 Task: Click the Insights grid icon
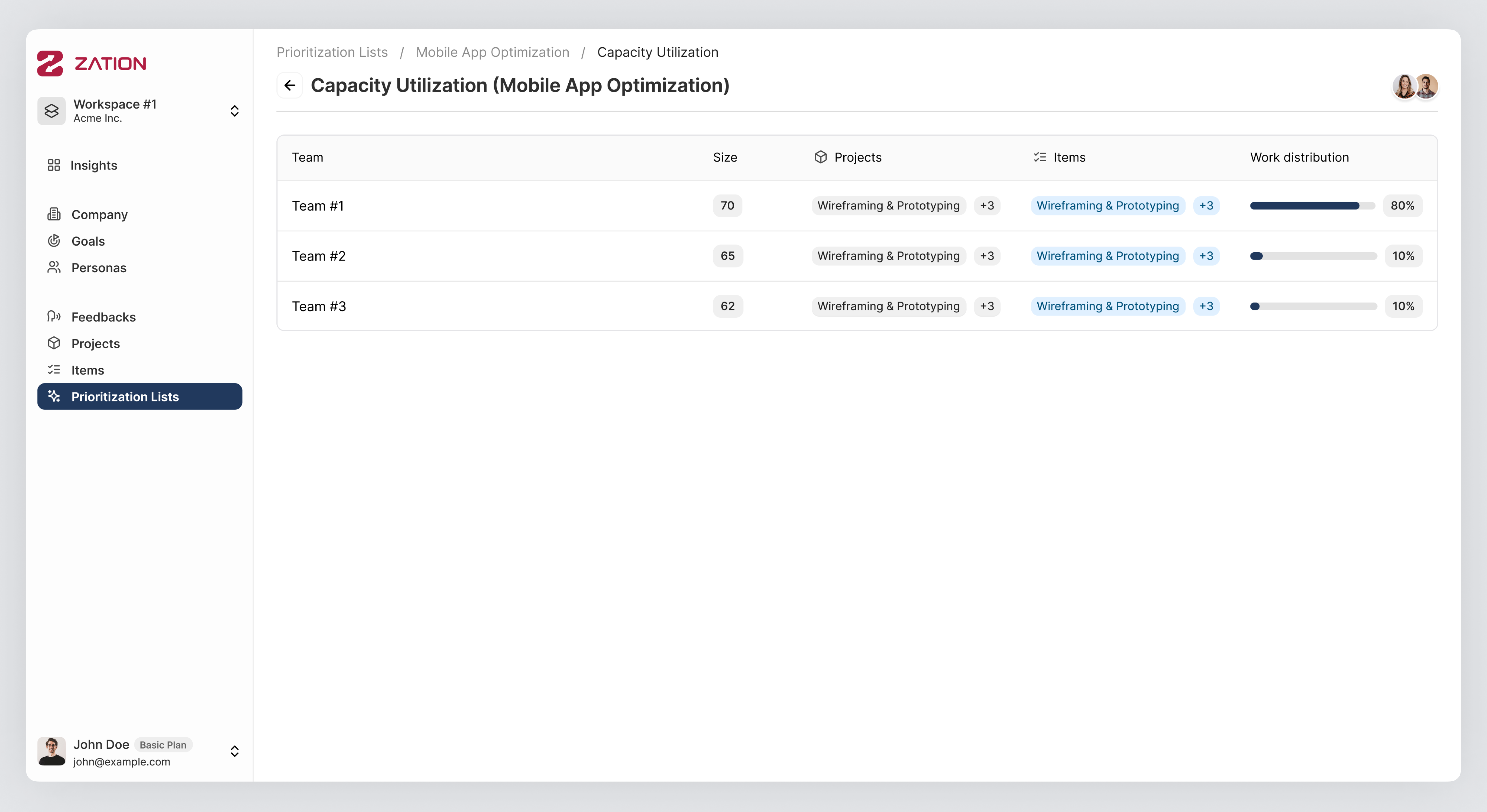click(x=54, y=165)
